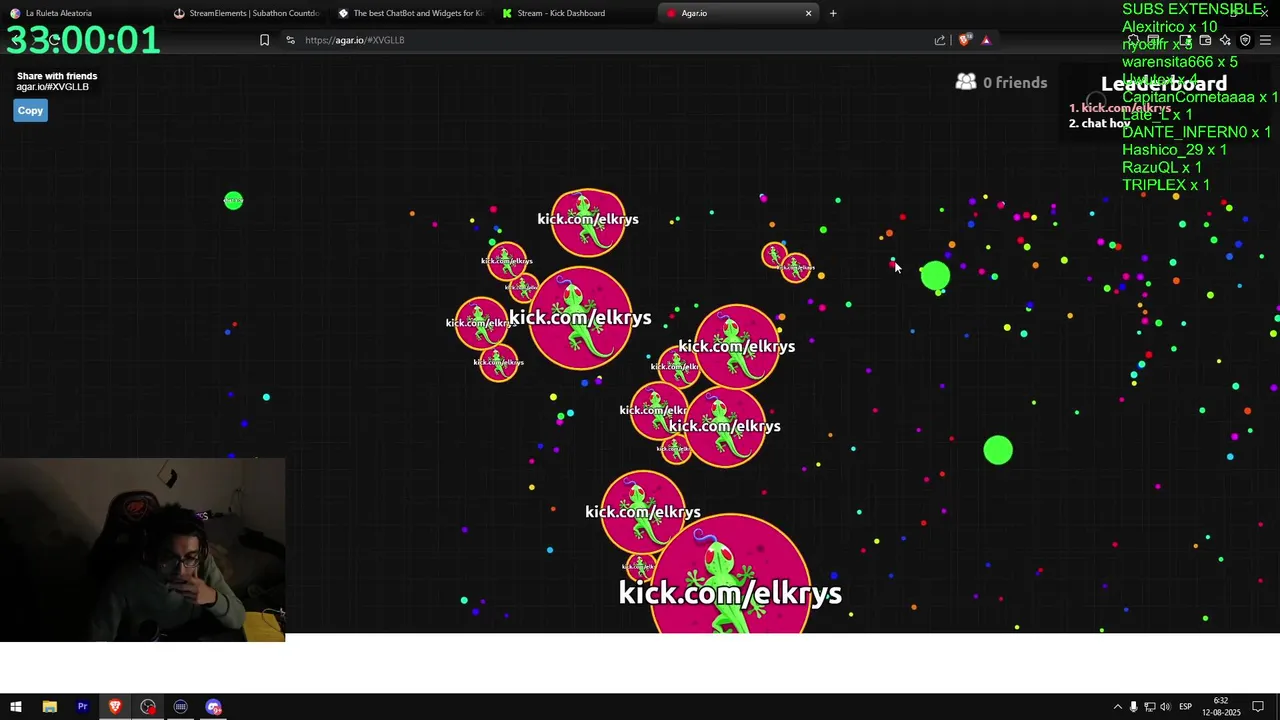Open Brave Rewards triangle icon
Viewport: 1280px width, 720px height.
click(986, 40)
